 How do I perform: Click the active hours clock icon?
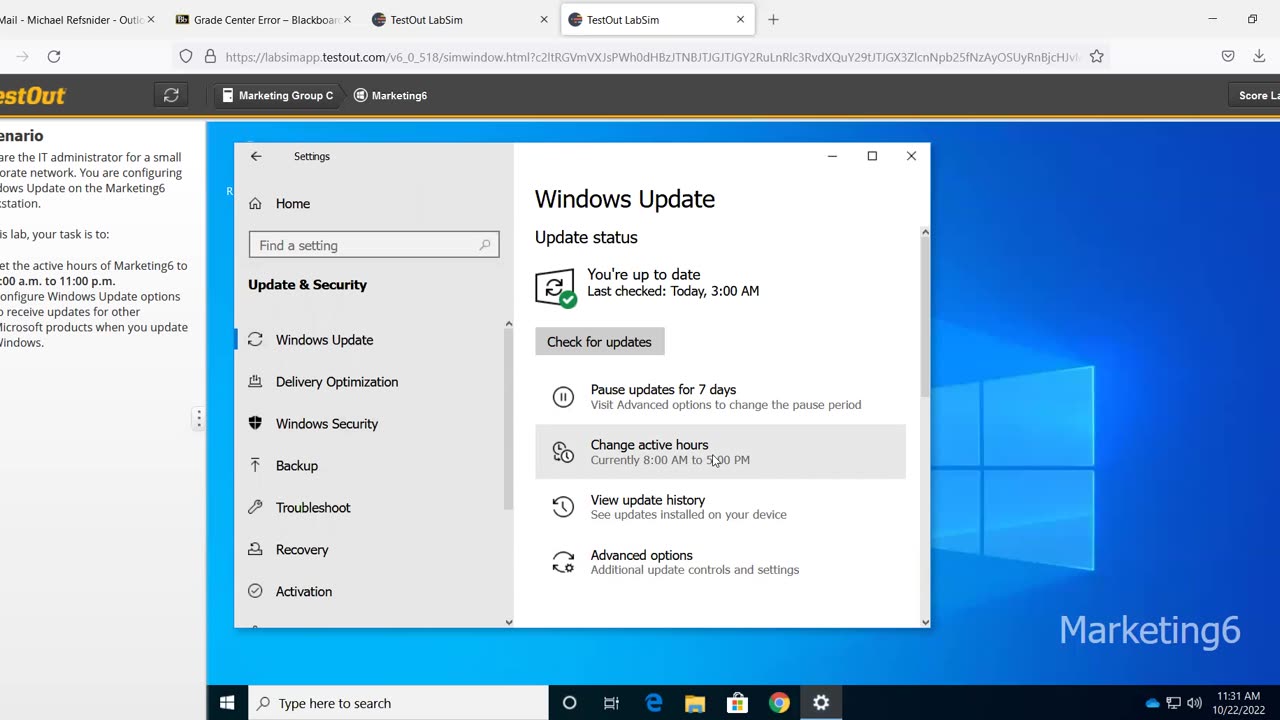pos(563,452)
